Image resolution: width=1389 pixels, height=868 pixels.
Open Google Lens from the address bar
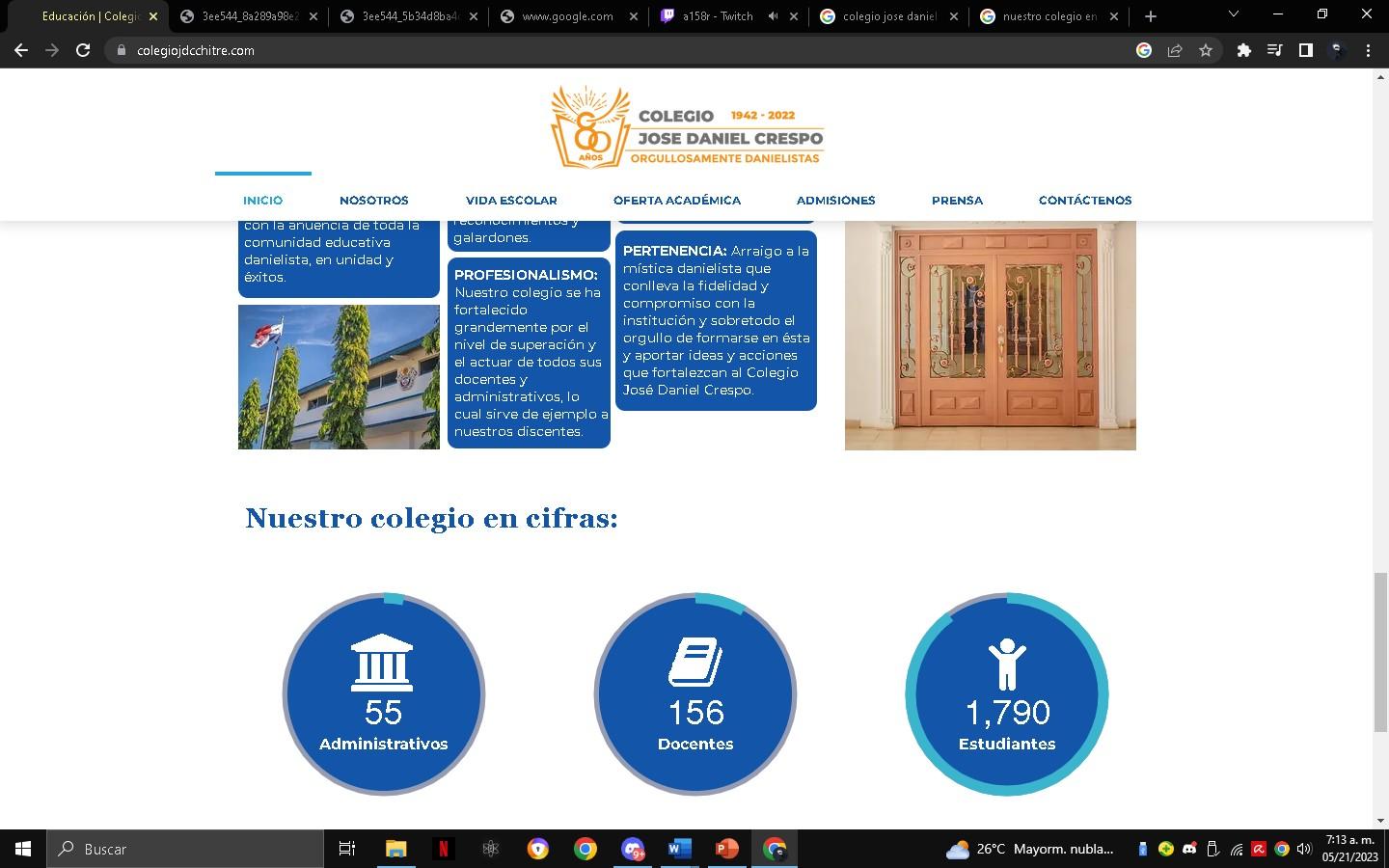pos(1144,50)
